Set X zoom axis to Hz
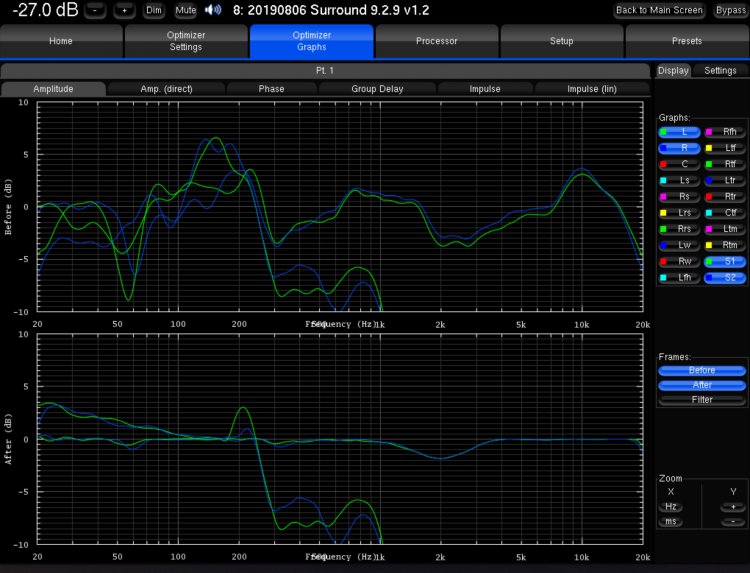 671,507
